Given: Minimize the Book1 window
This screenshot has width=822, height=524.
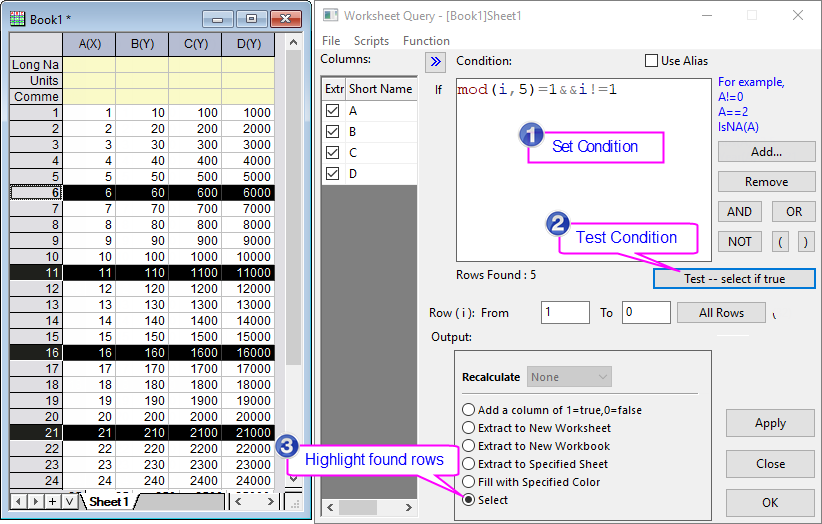Looking at the screenshot, I should pos(218,19).
